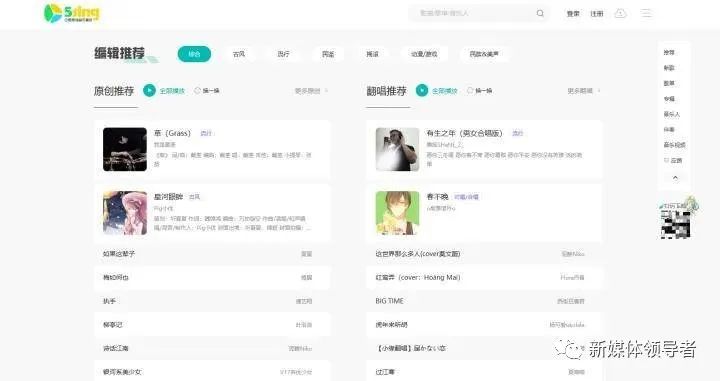Jump to 音乐人 in right sidebar

coord(671,114)
